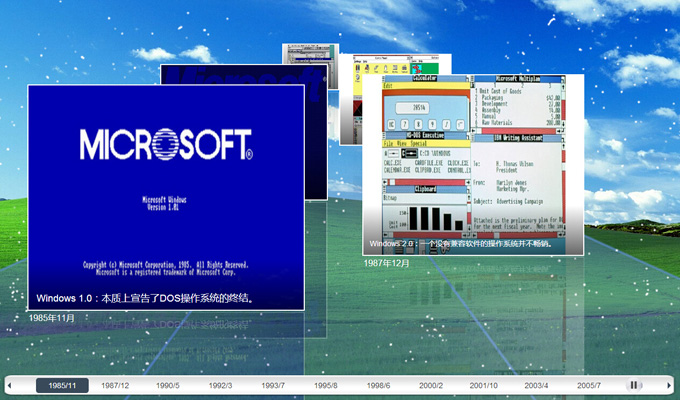Image resolution: width=680 pixels, height=400 pixels.
Task: Click the 2005/7 timeline entry
Action: pos(589,385)
